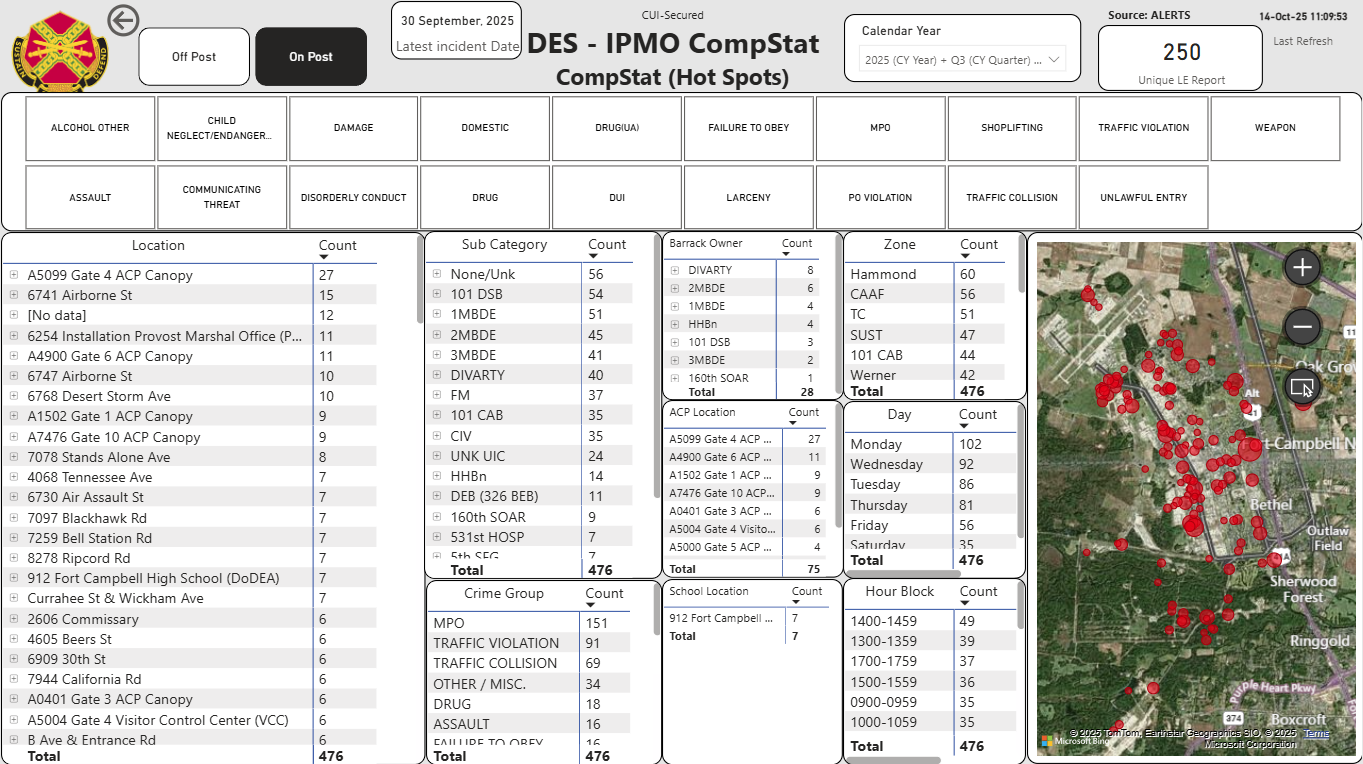Click the back arrow icon

point(123,20)
